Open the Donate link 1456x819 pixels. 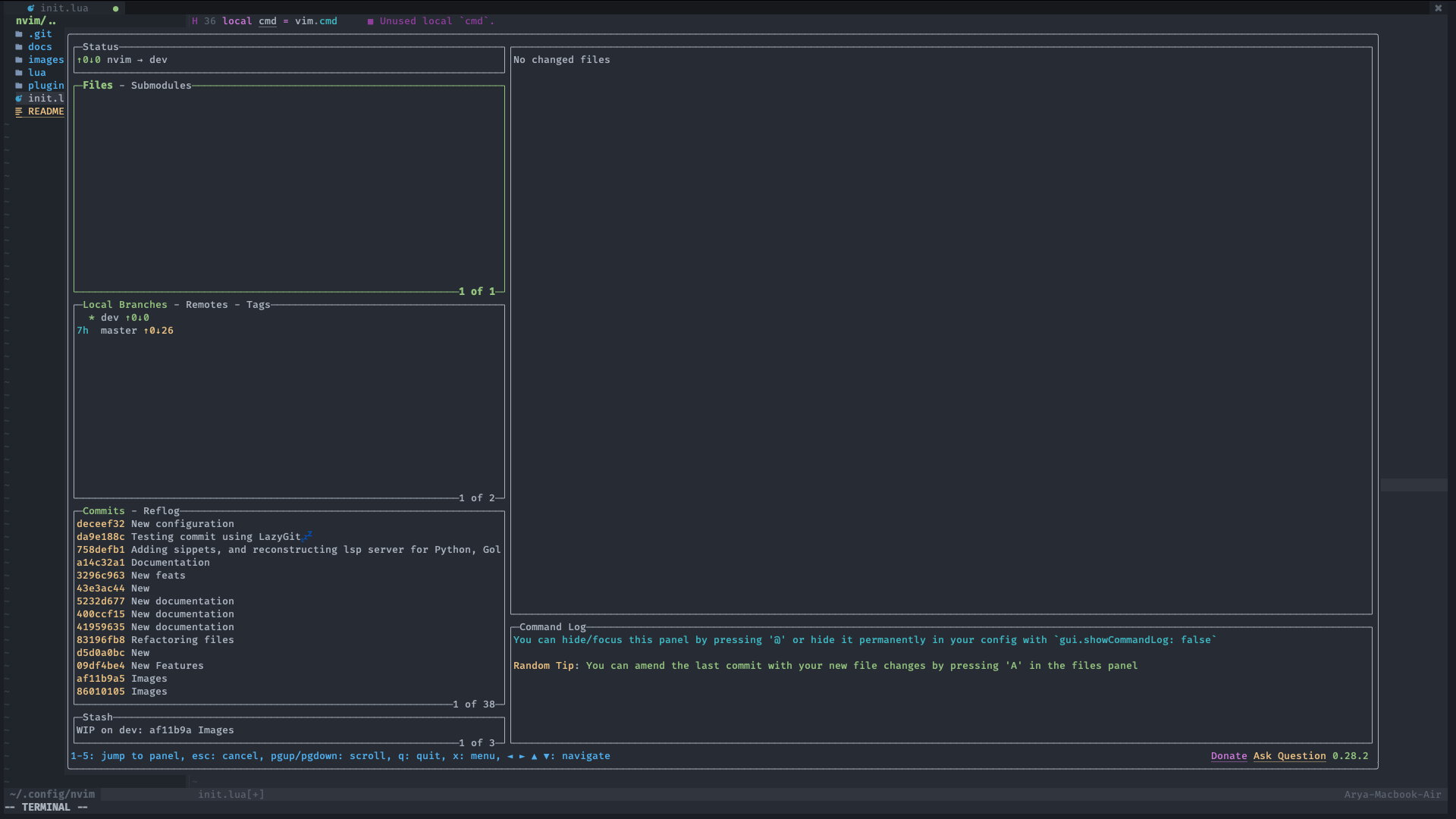coord(1228,756)
